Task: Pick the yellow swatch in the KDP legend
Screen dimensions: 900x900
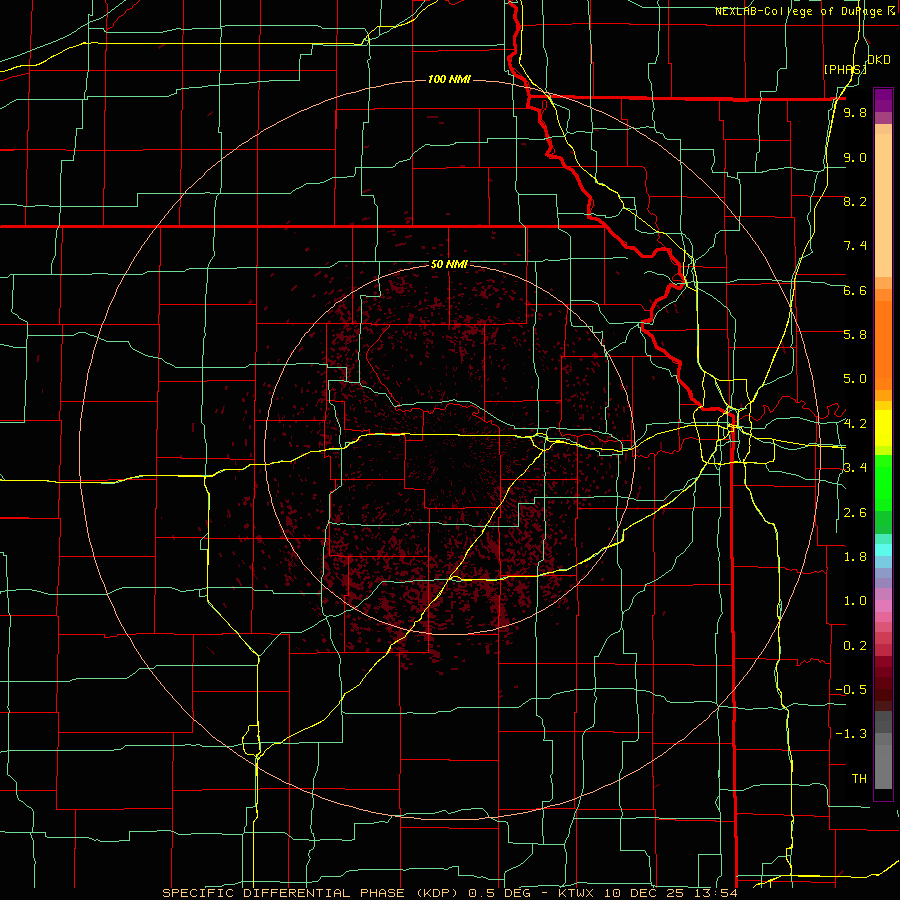Action: point(883,428)
